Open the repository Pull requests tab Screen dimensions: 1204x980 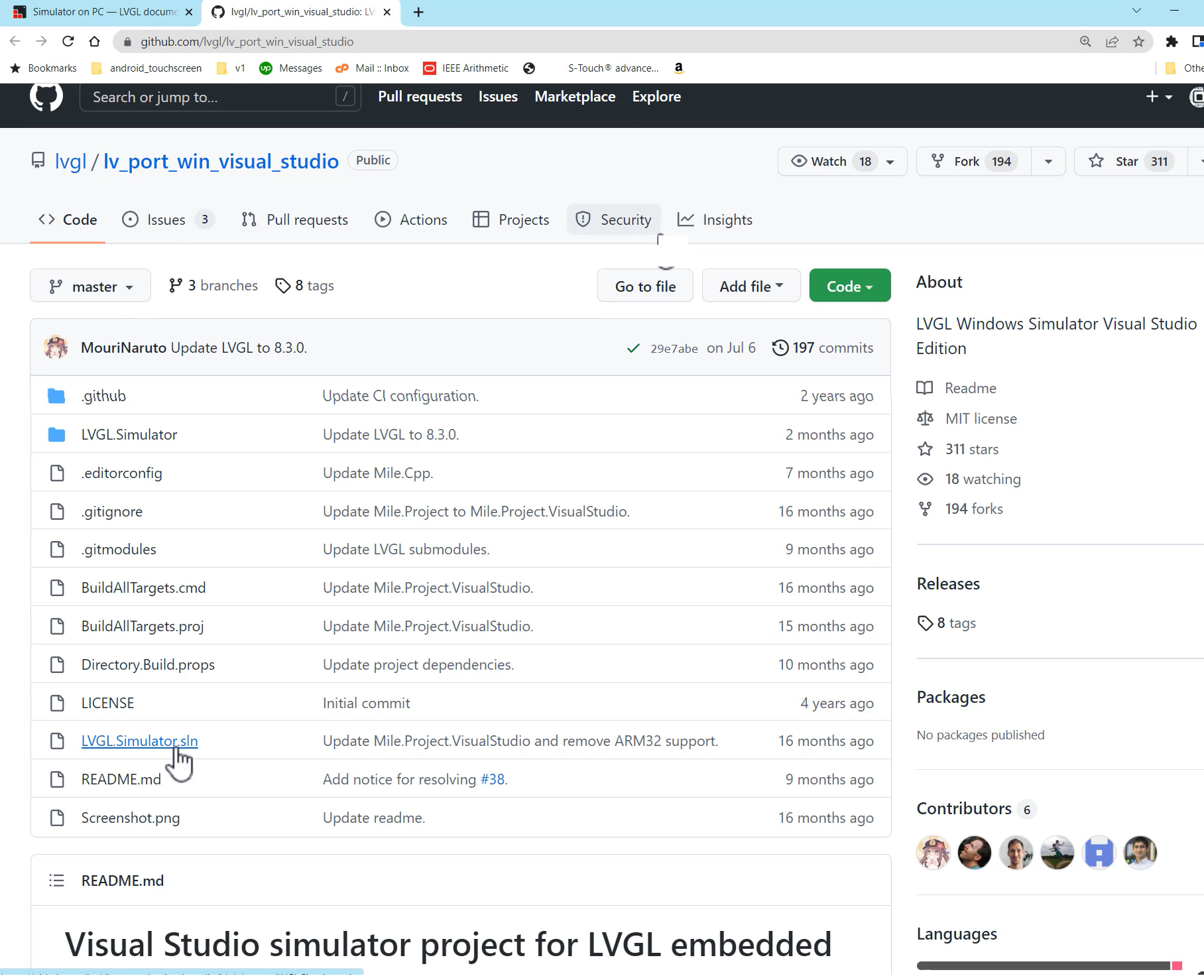point(295,219)
